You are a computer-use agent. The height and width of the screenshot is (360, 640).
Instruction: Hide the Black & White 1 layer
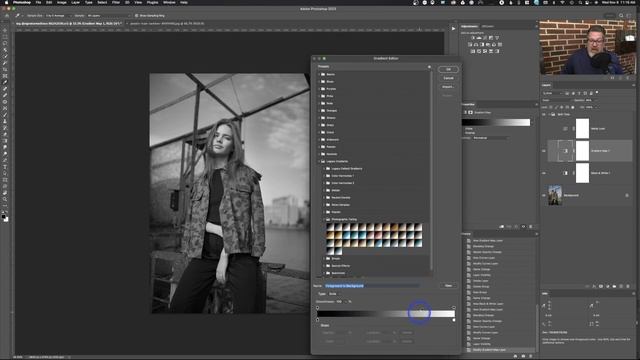544,173
